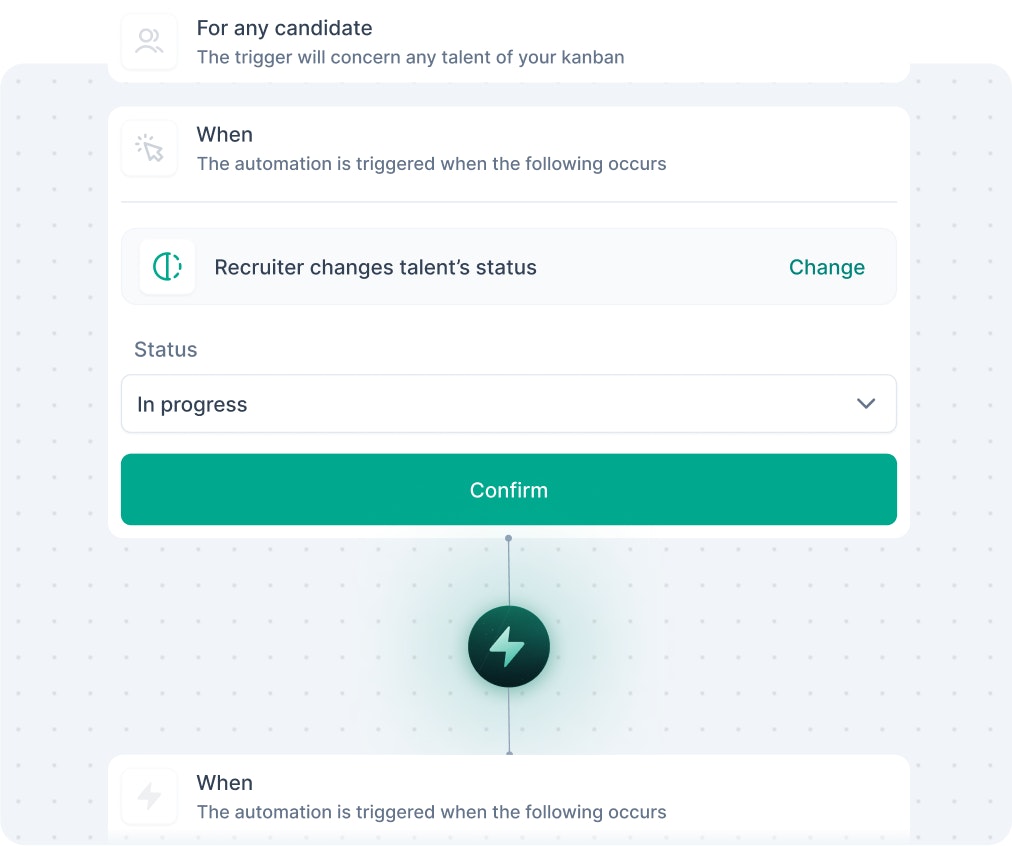
Task: Click the Status field label
Action: (x=165, y=349)
